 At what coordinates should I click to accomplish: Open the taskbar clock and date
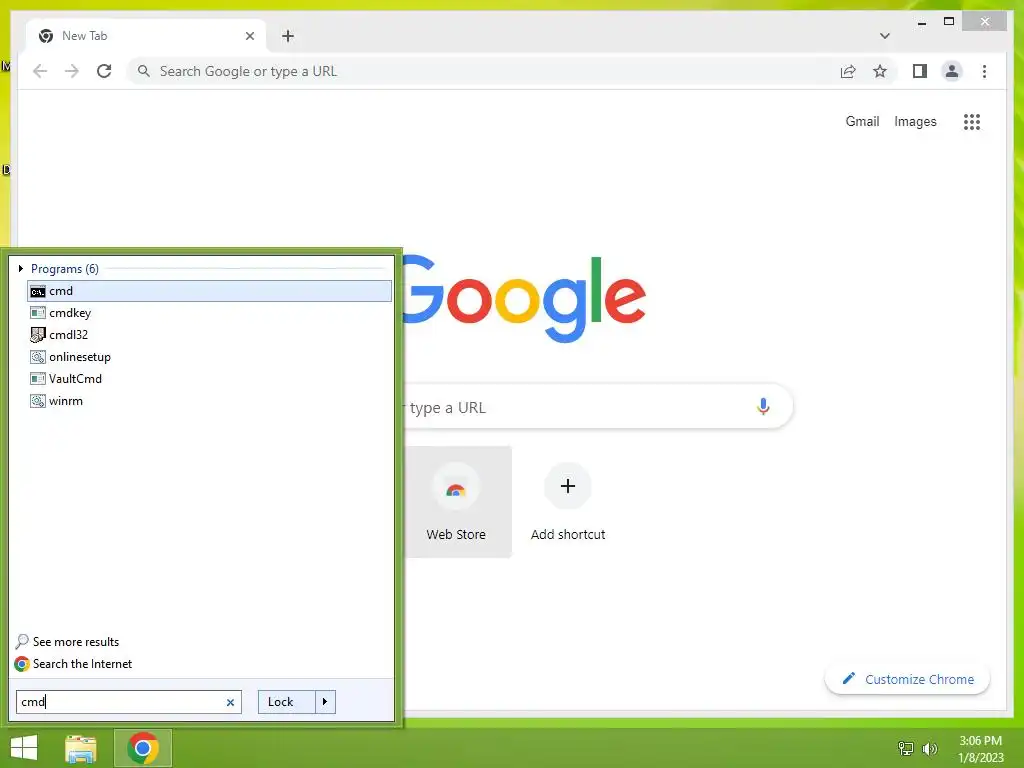[x=980, y=749]
